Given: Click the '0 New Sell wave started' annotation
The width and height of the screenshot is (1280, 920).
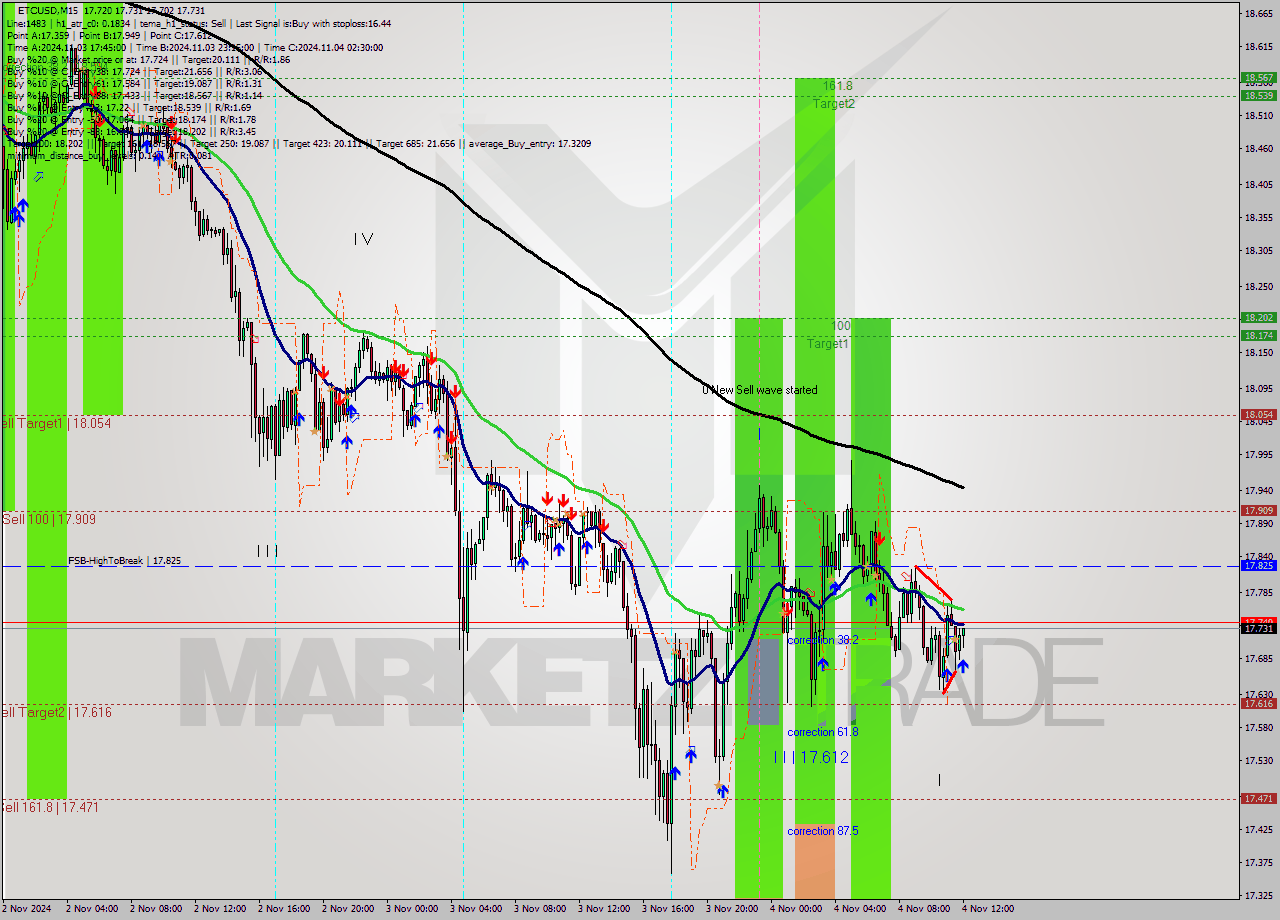Looking at the screenshot, I should [x=759, y=390].
